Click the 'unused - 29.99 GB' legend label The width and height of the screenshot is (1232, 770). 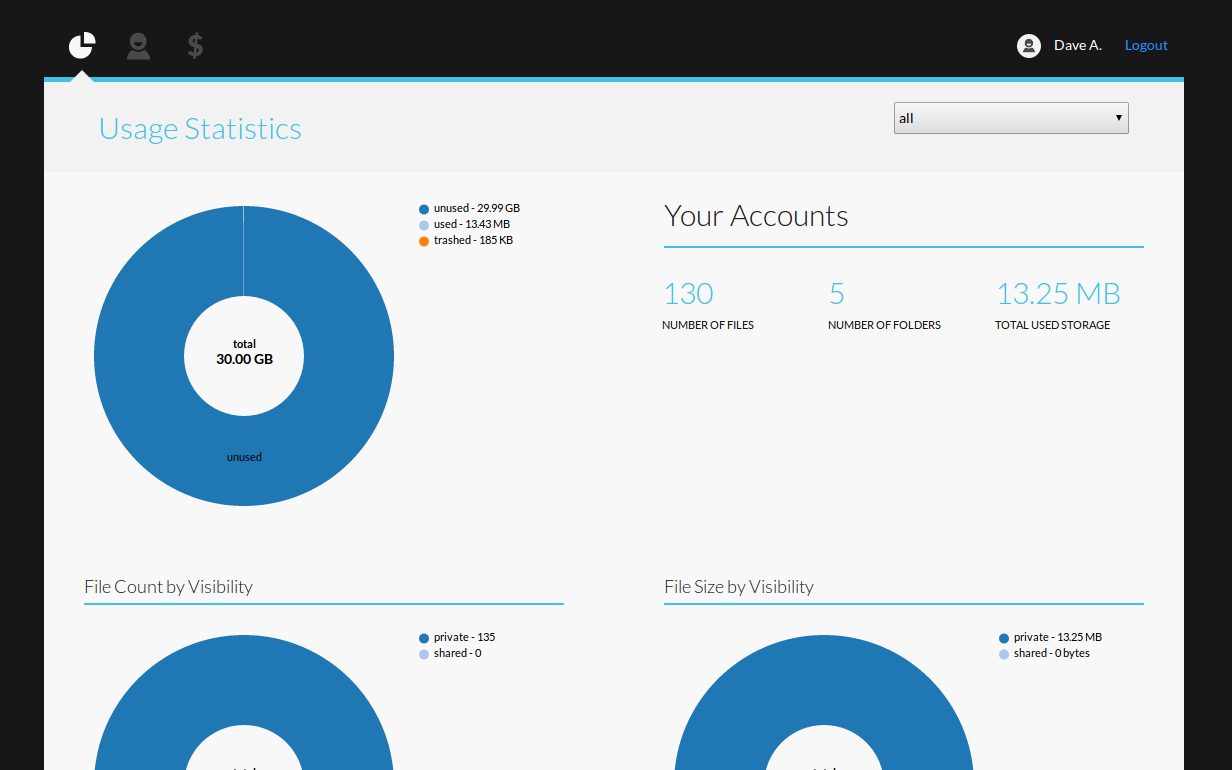coord(477,208)
